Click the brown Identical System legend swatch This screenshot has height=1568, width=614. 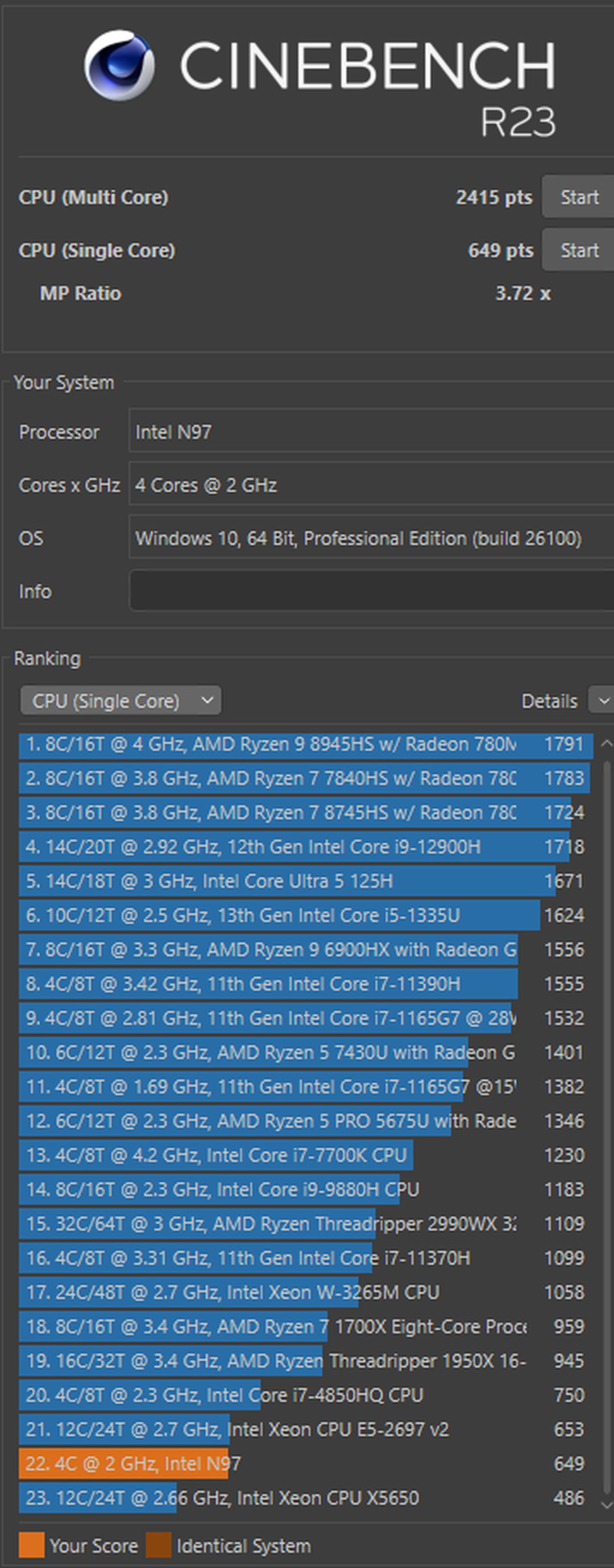159,1545
